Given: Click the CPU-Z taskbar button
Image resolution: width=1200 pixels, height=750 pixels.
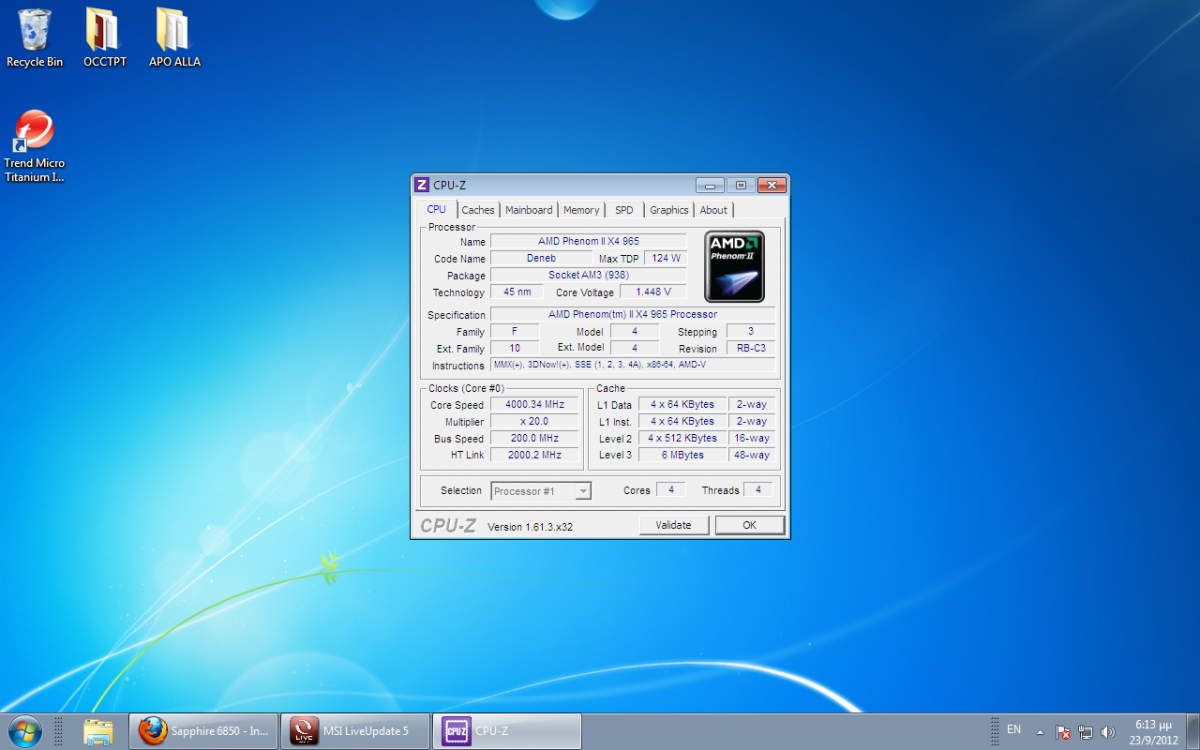Looking at the screenshot, I should click(506, 731).
